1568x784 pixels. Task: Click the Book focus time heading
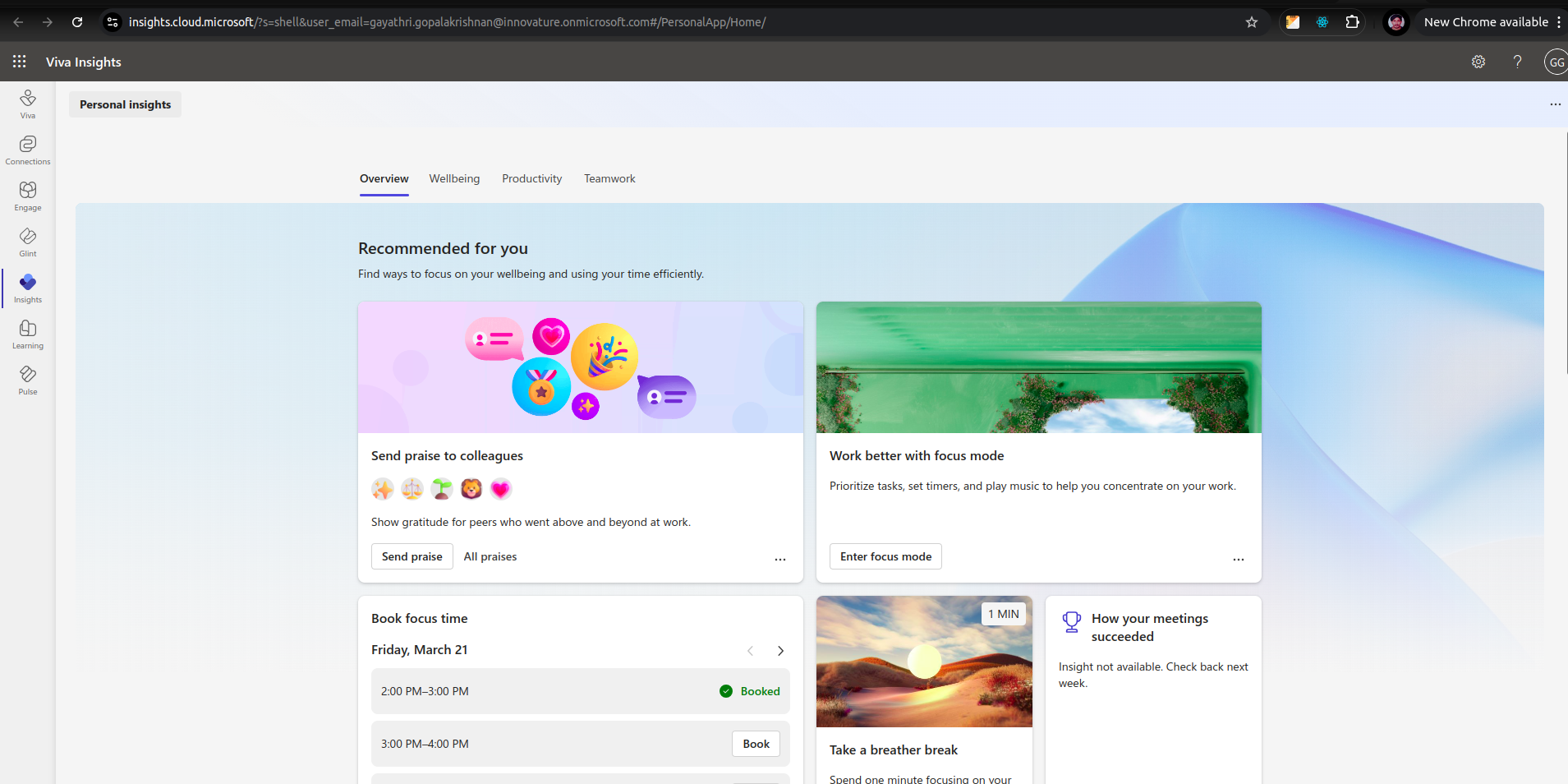[x=420, y=618]
